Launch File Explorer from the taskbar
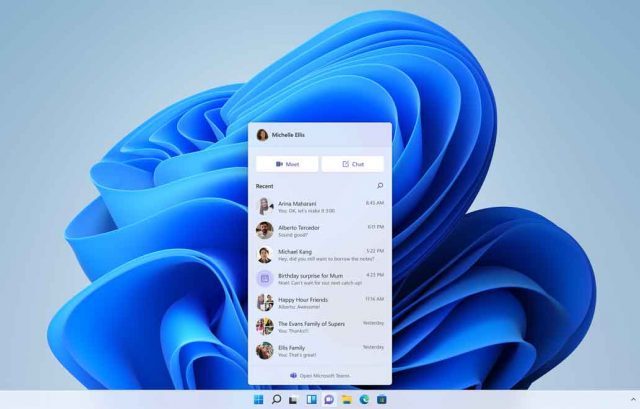Image resolution: width=640 pixels, height=409 pixels. [x=346, y=400]
